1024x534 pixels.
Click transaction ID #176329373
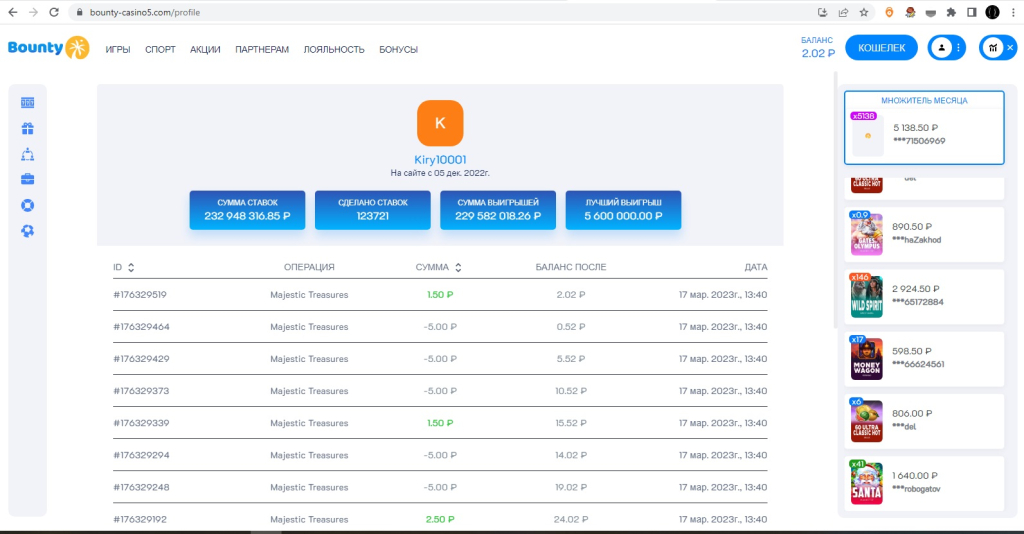pos(141,391)
